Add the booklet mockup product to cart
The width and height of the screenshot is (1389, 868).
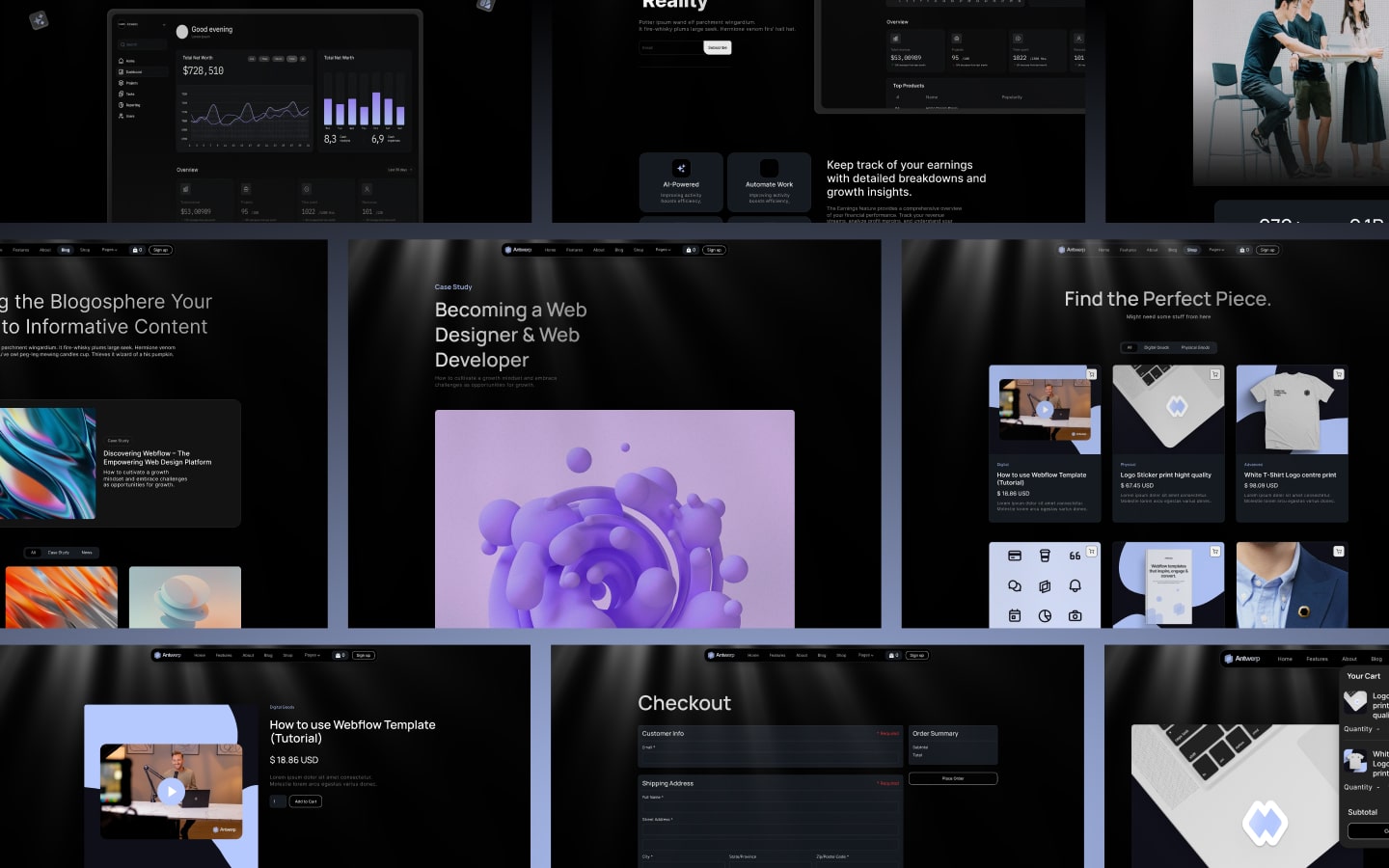click(1214, 552)
